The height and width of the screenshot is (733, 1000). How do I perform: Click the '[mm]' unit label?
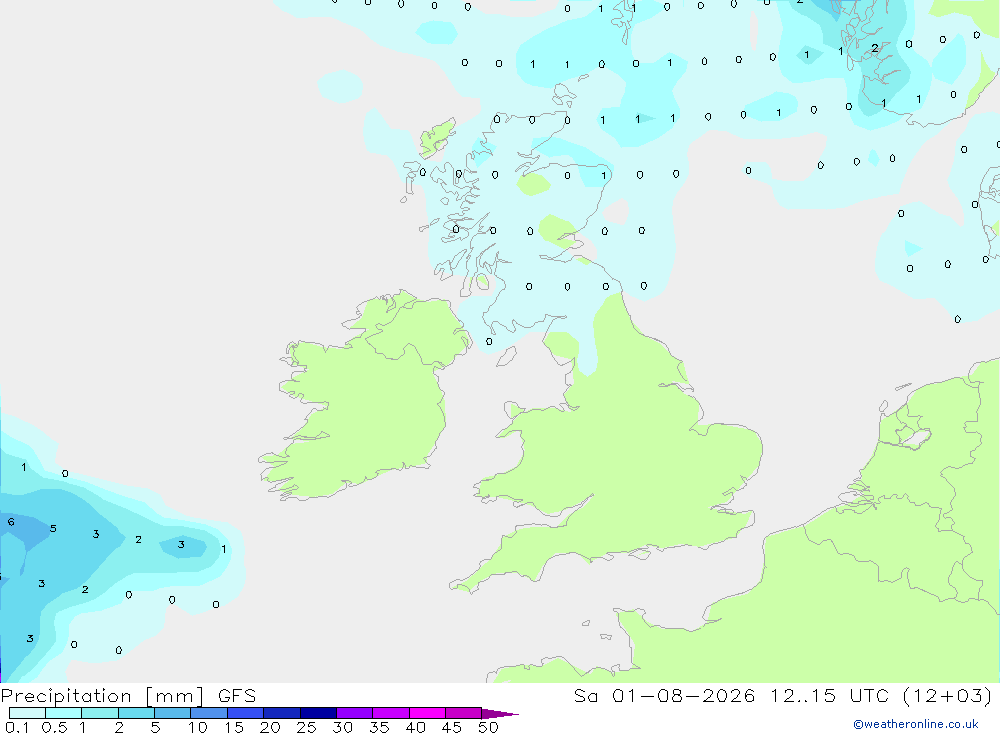175,696
